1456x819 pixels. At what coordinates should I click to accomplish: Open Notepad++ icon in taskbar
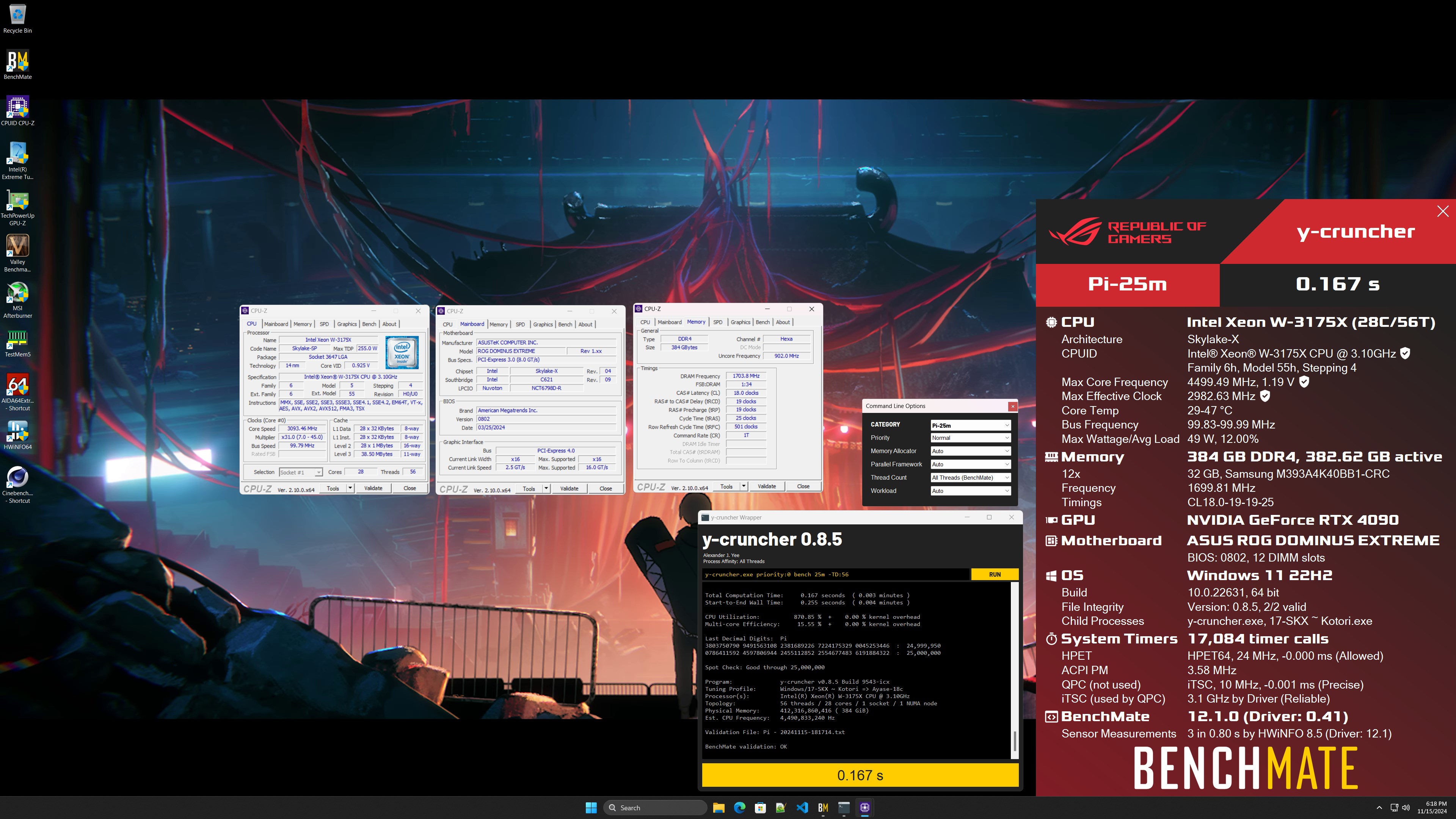(x=781, y=808)
